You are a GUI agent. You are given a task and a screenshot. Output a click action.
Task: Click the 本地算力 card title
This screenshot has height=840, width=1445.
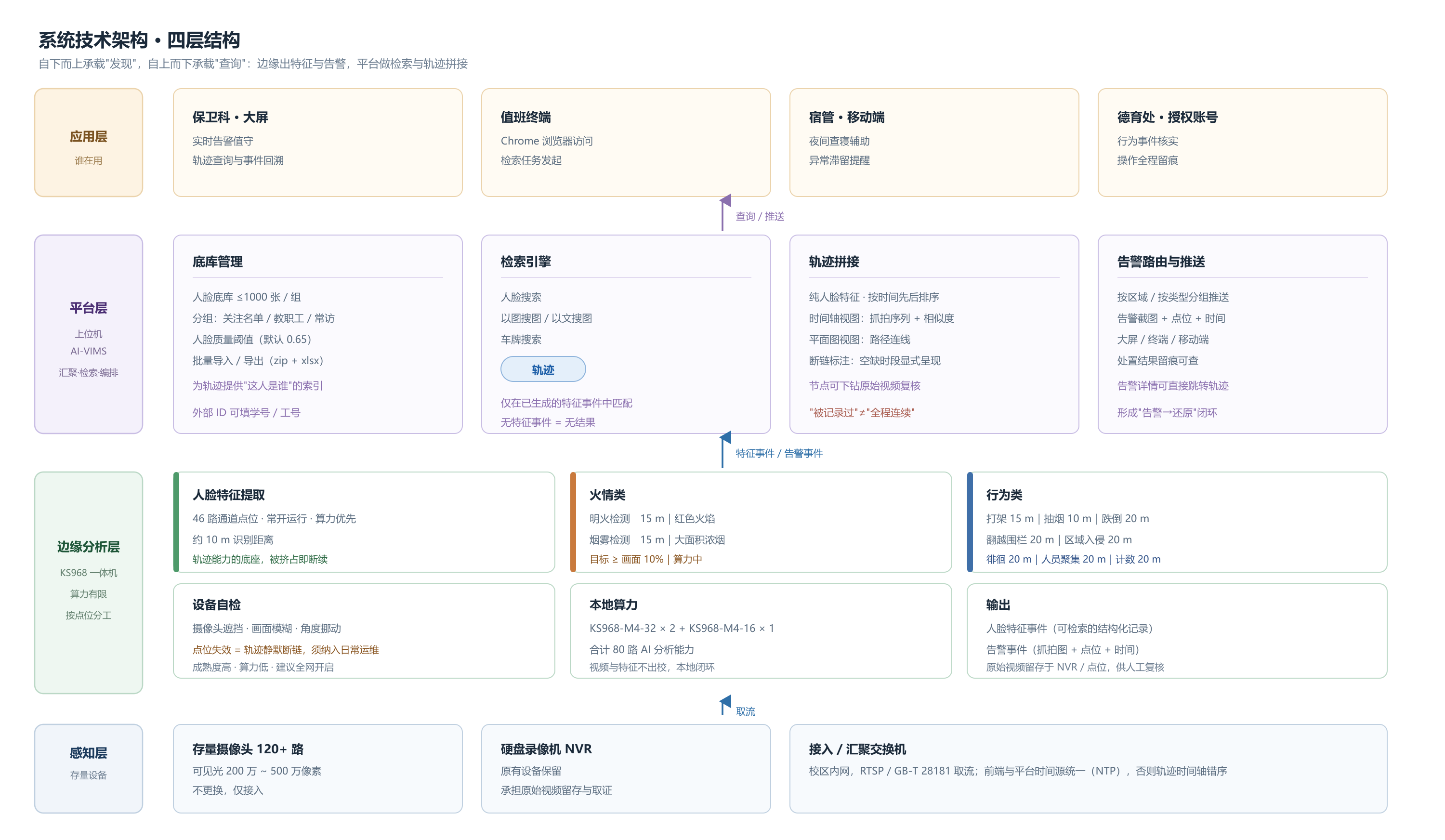[x=613, y=604]
